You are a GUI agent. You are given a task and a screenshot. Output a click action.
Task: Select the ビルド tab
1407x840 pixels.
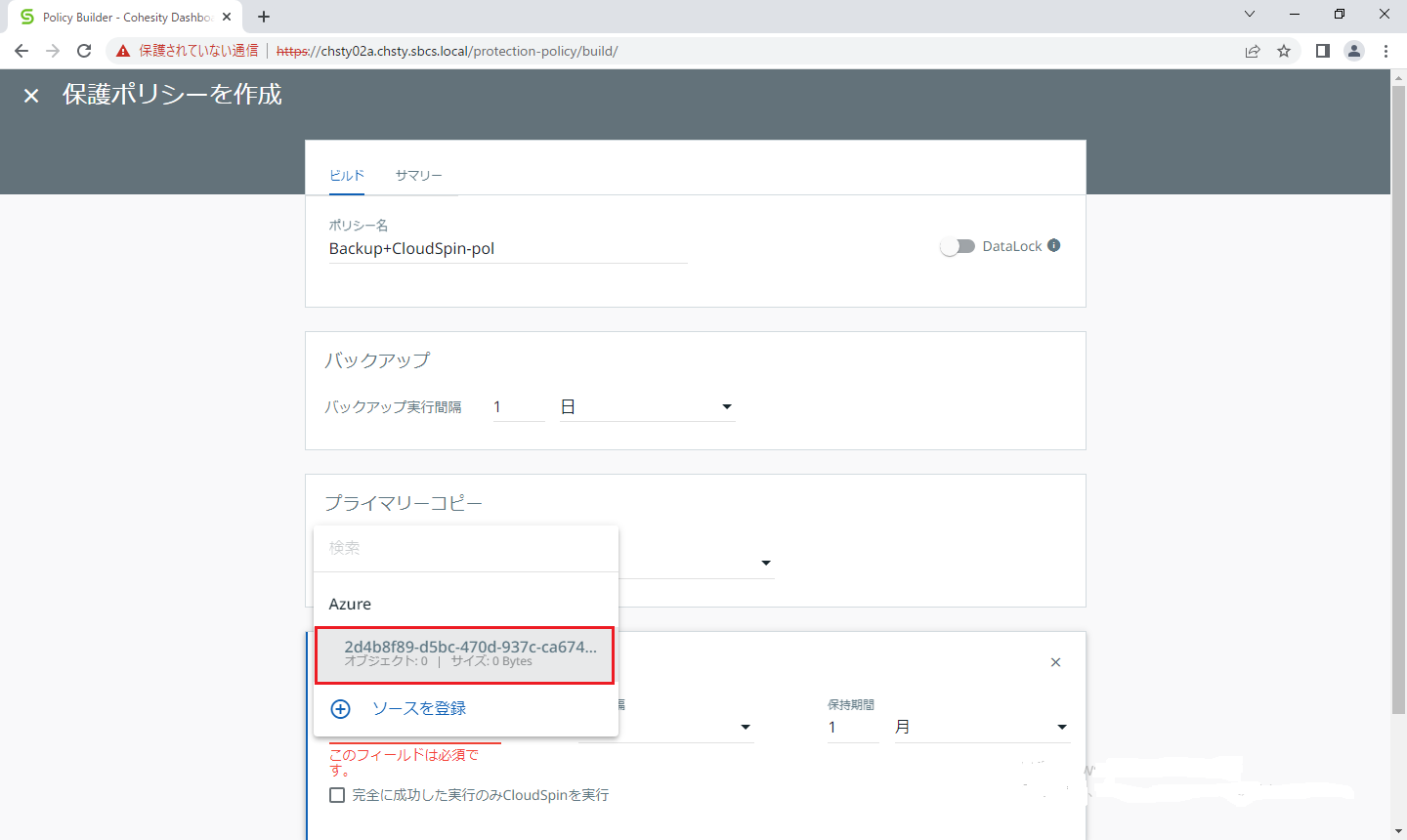pos(347,175)
